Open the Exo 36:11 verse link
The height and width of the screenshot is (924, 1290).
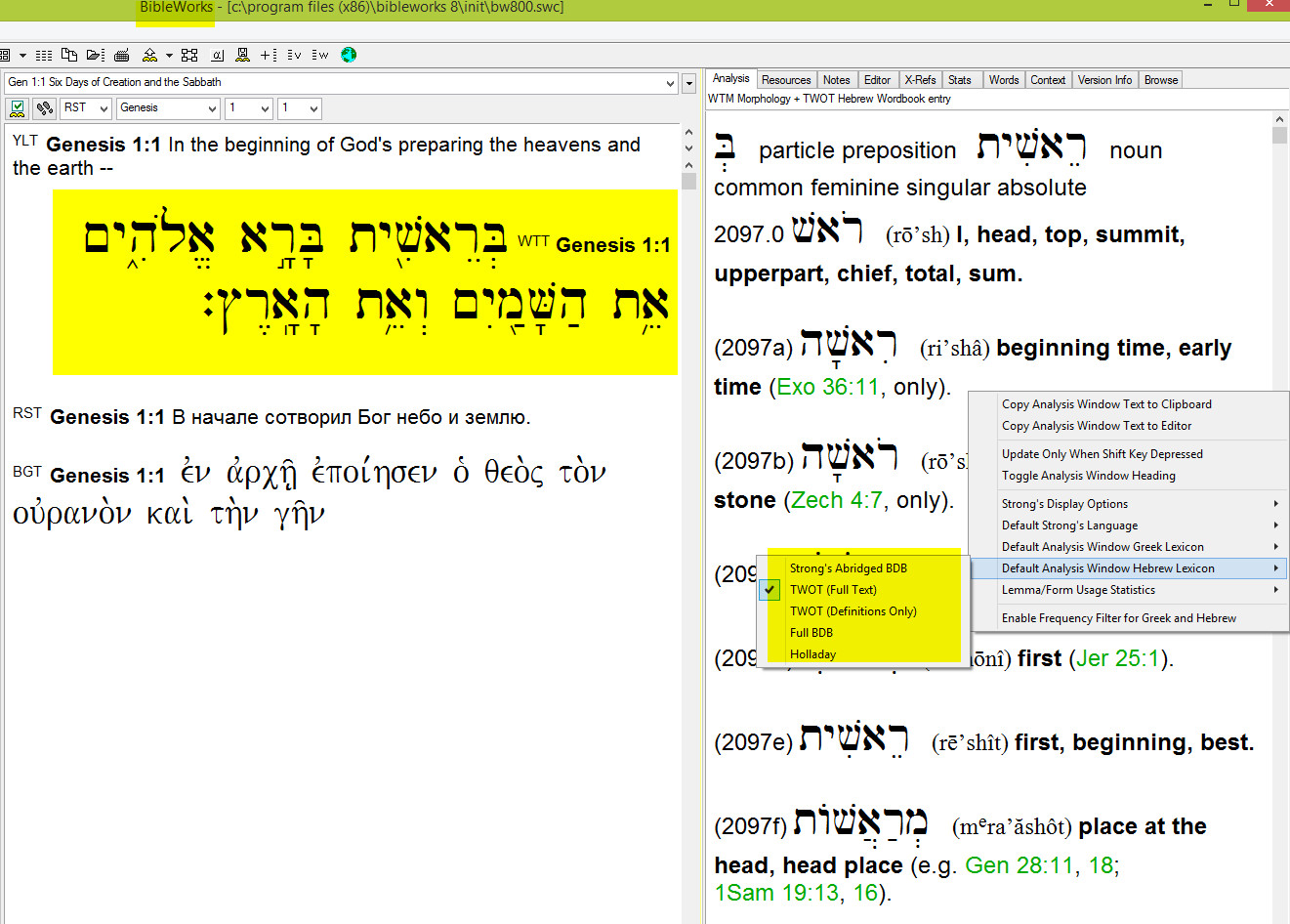point(828,387)
